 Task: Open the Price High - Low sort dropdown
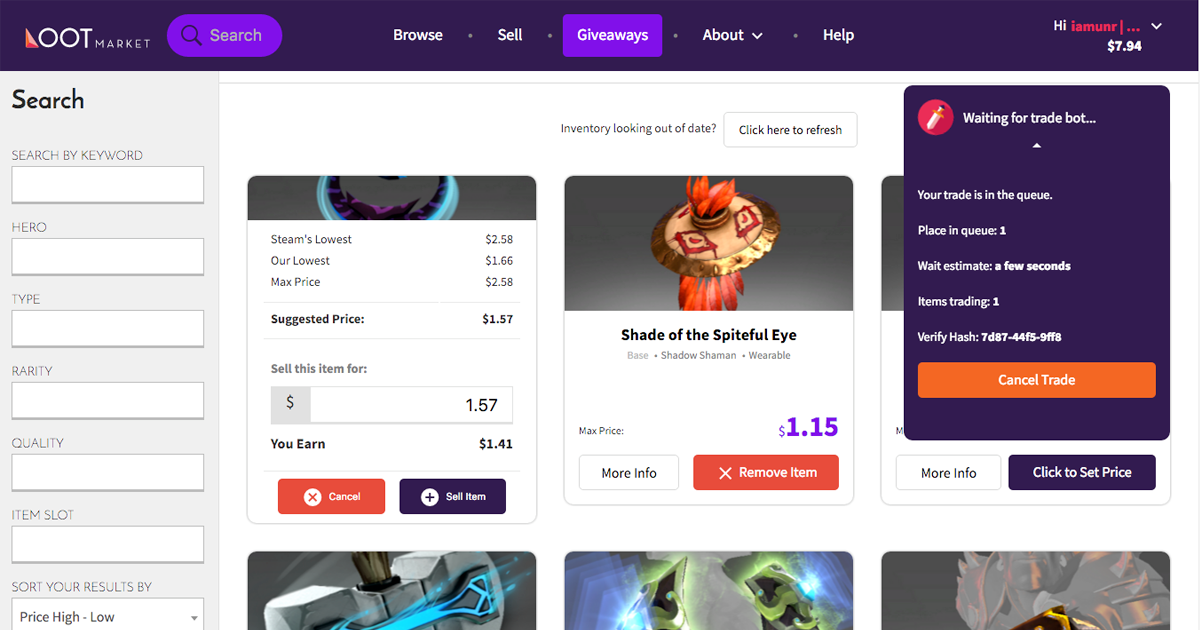point(107,615)
